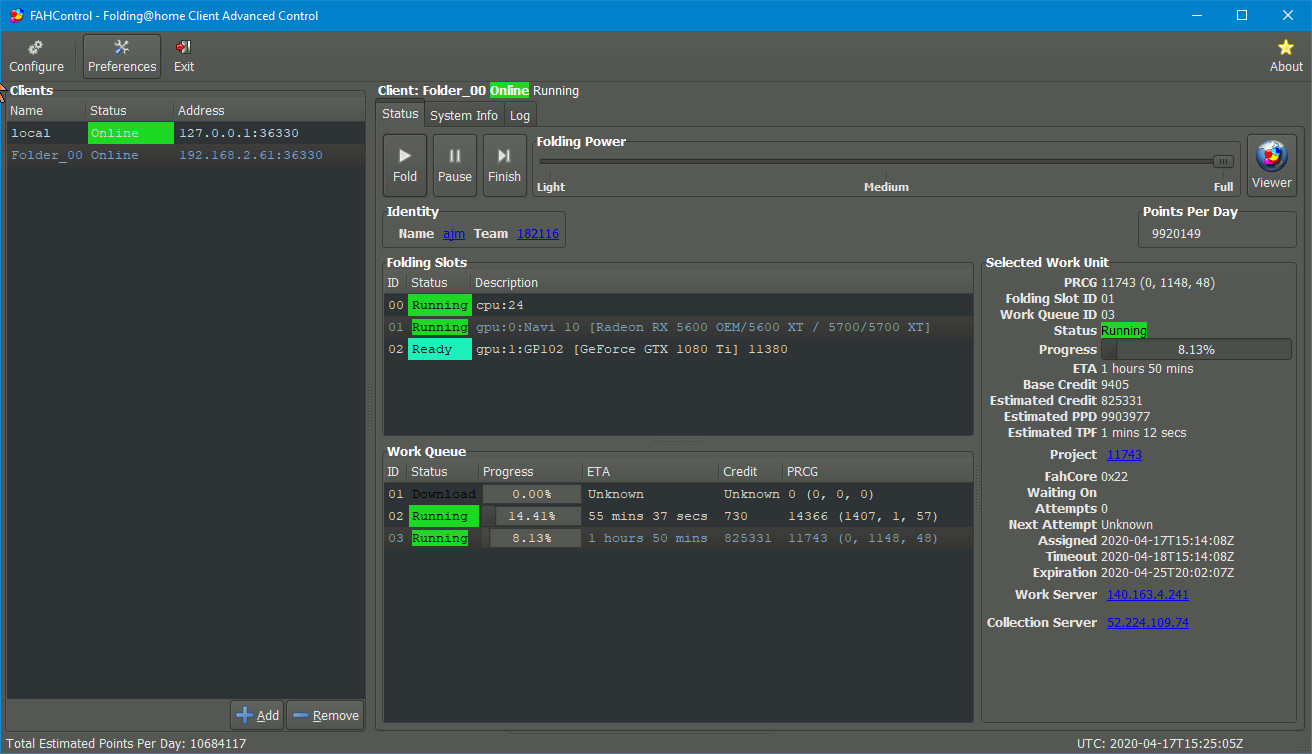Open the Log tab
The image size is (1312, 754).
pyautogui.click(x=520, y=115)
